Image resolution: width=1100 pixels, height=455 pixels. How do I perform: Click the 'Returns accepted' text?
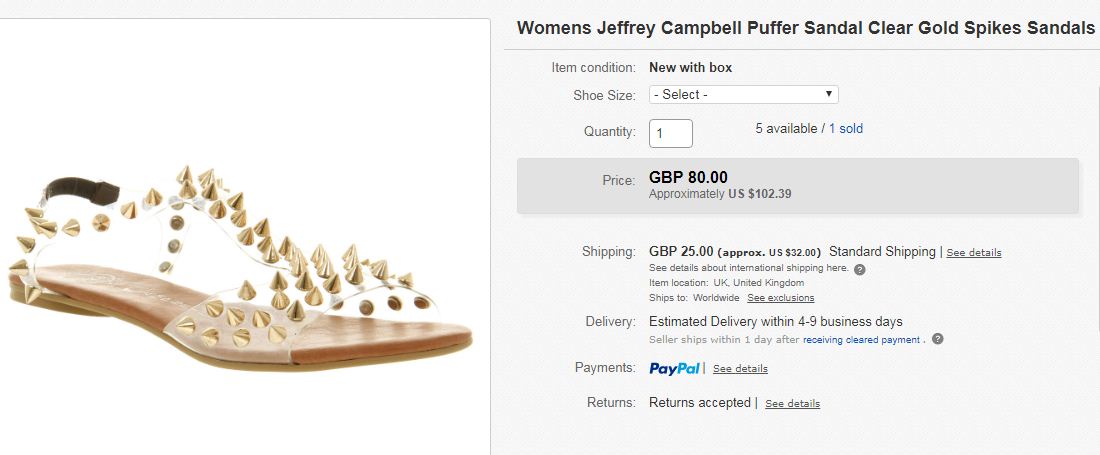tap(699, 403)
